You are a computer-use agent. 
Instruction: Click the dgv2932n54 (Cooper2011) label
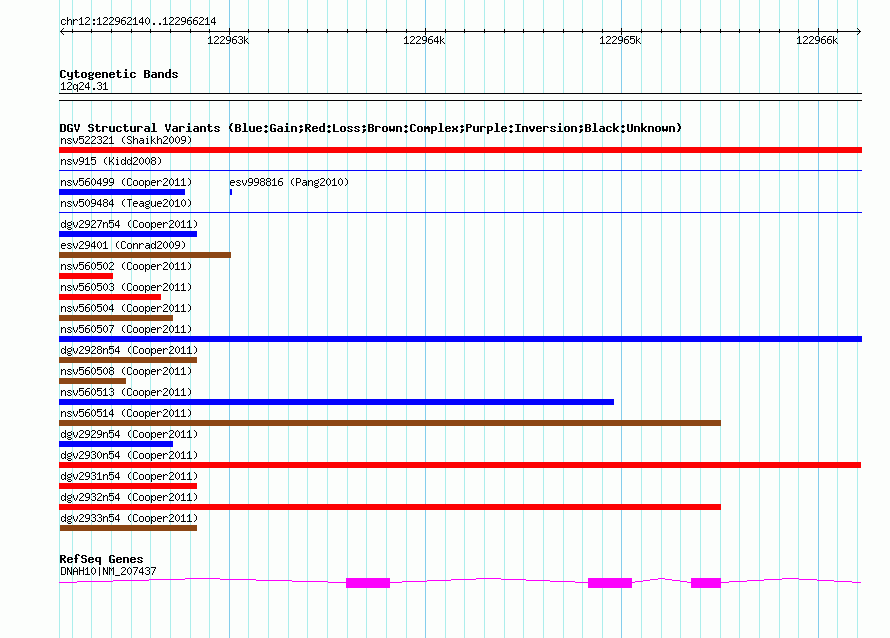pyautogui.click(x=129, y=497)
